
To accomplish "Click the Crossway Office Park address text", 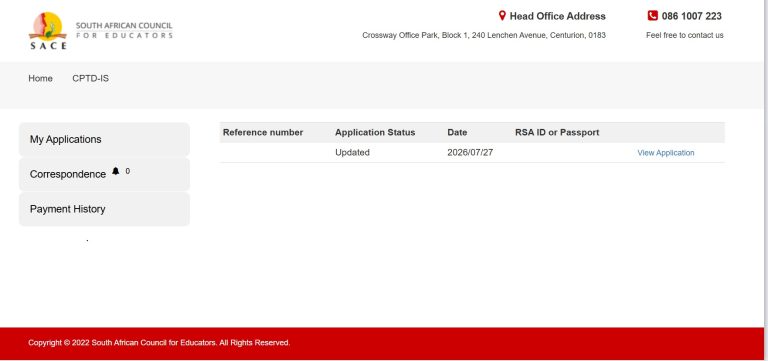I will [x=484, y=35].
